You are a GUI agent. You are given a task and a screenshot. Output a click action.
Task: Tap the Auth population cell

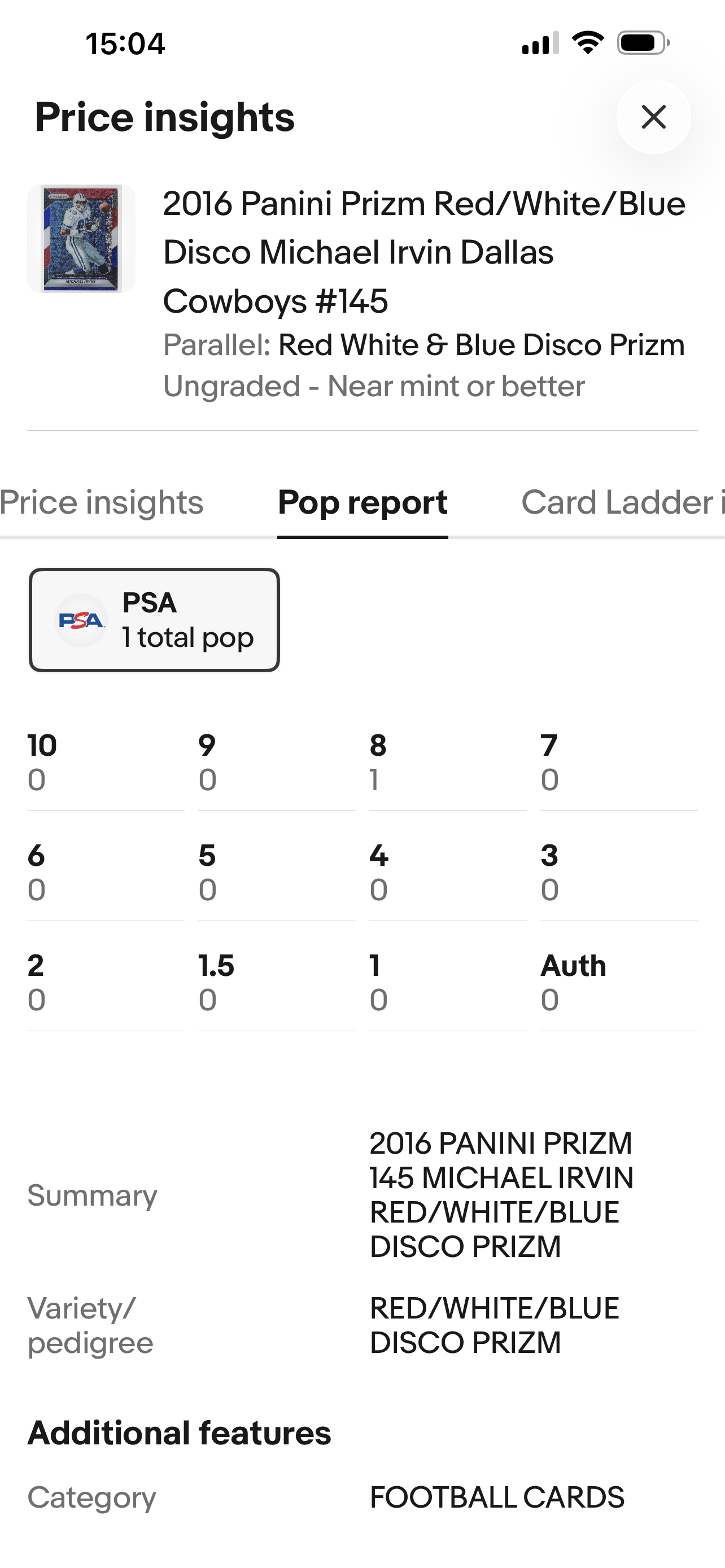[x=618, y=983]
